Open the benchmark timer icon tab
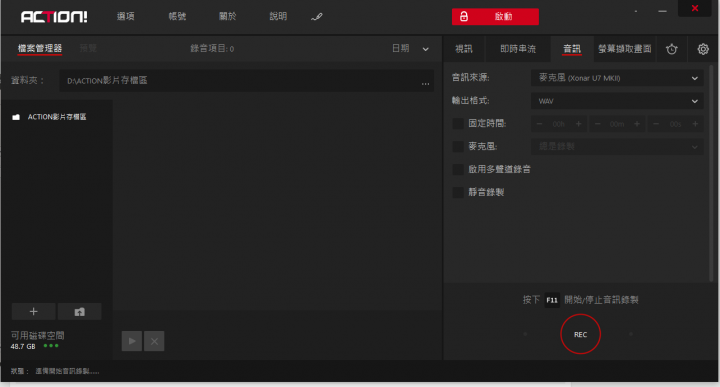The height and width of the screenshot is (387, 720). (671, 49)
